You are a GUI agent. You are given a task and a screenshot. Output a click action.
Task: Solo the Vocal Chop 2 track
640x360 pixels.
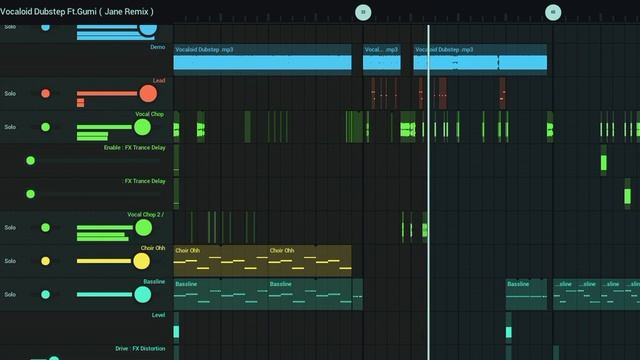pyautogui.click(x=10, y=227)
